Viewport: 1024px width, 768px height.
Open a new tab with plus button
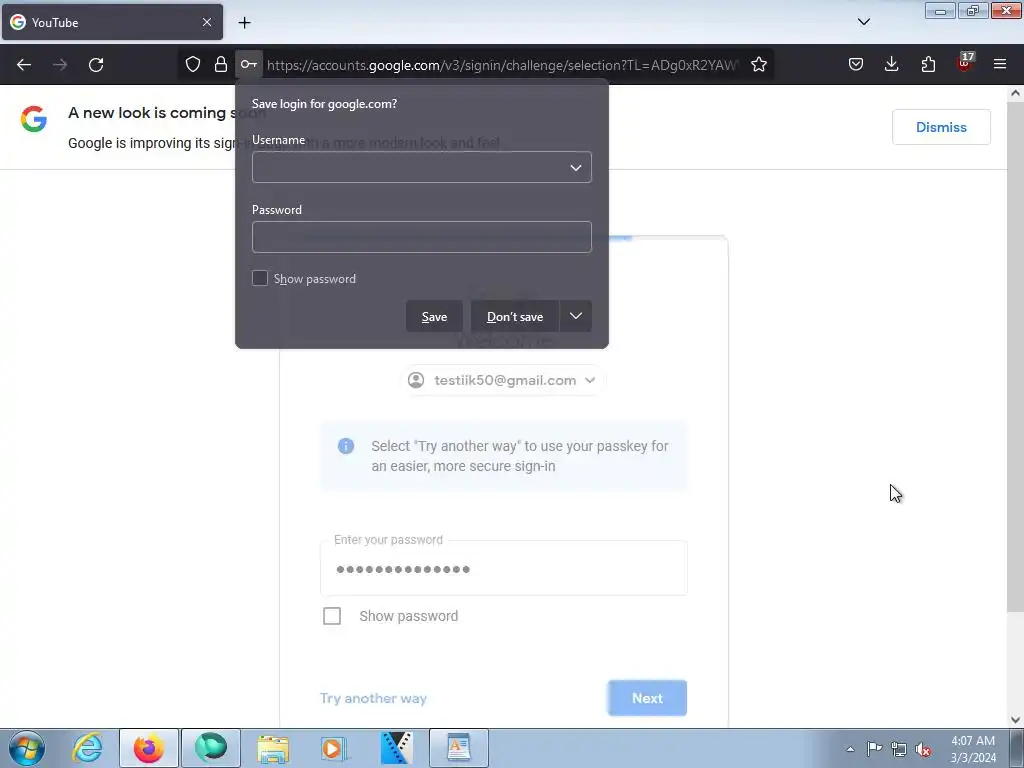point(244,23)
